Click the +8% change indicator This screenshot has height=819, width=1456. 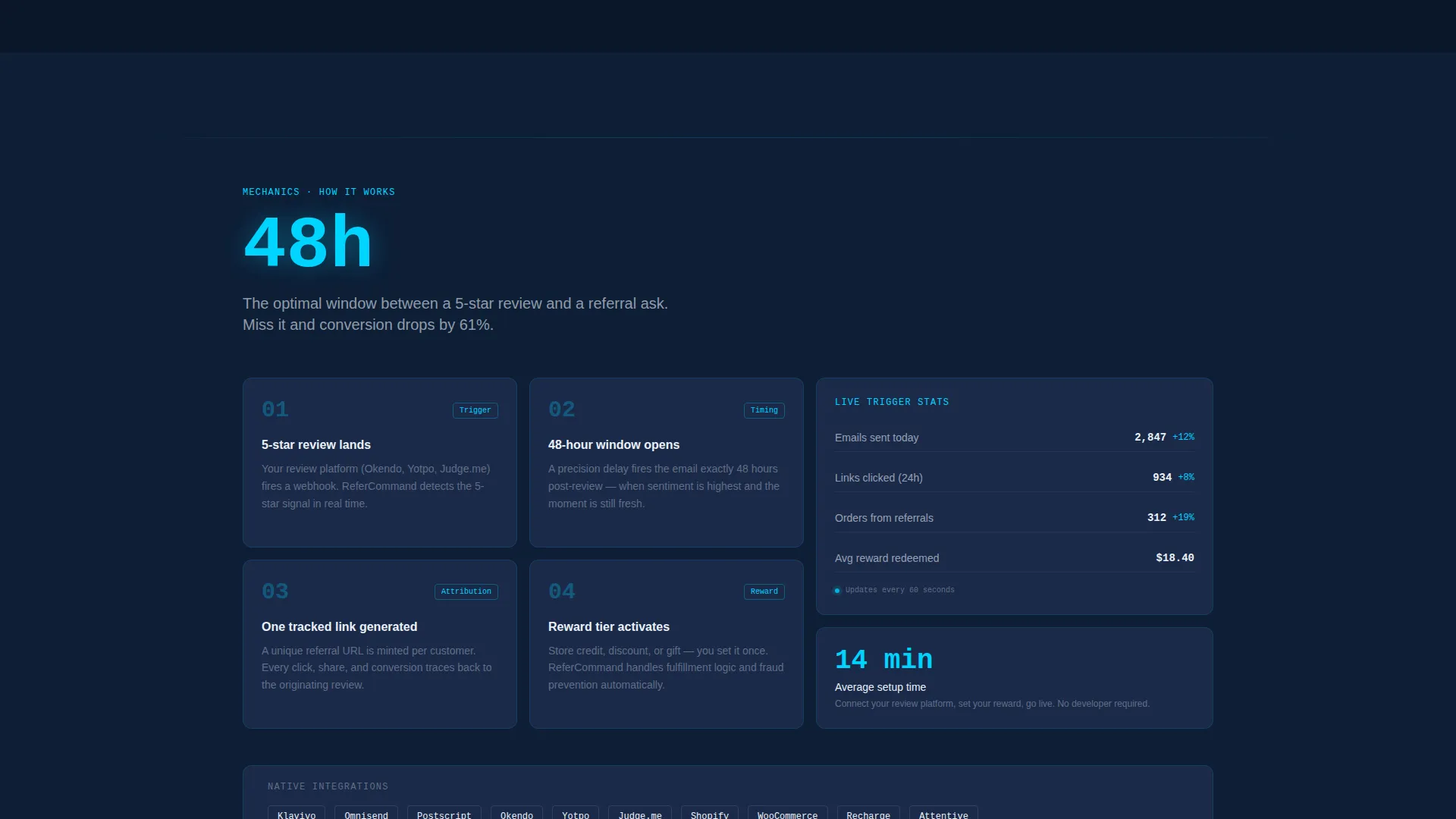pos(1186,478)
